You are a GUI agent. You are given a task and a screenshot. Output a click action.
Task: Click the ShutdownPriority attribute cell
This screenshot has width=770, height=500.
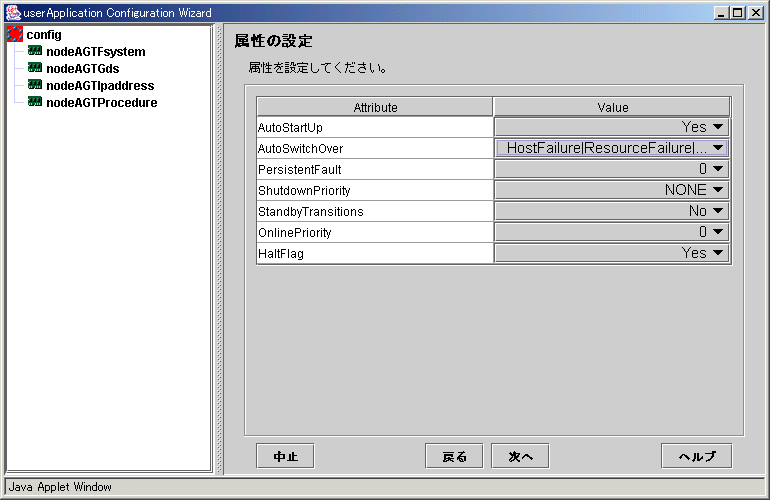pos(375,191)
